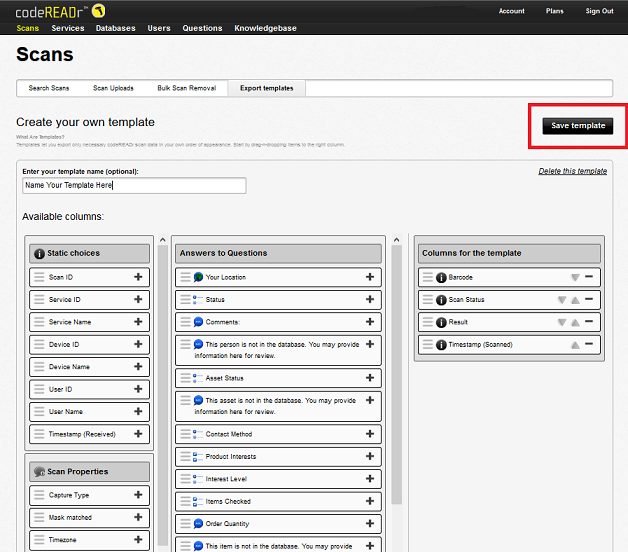Switch to Scan Uploads tab

[x=113, y=88]
